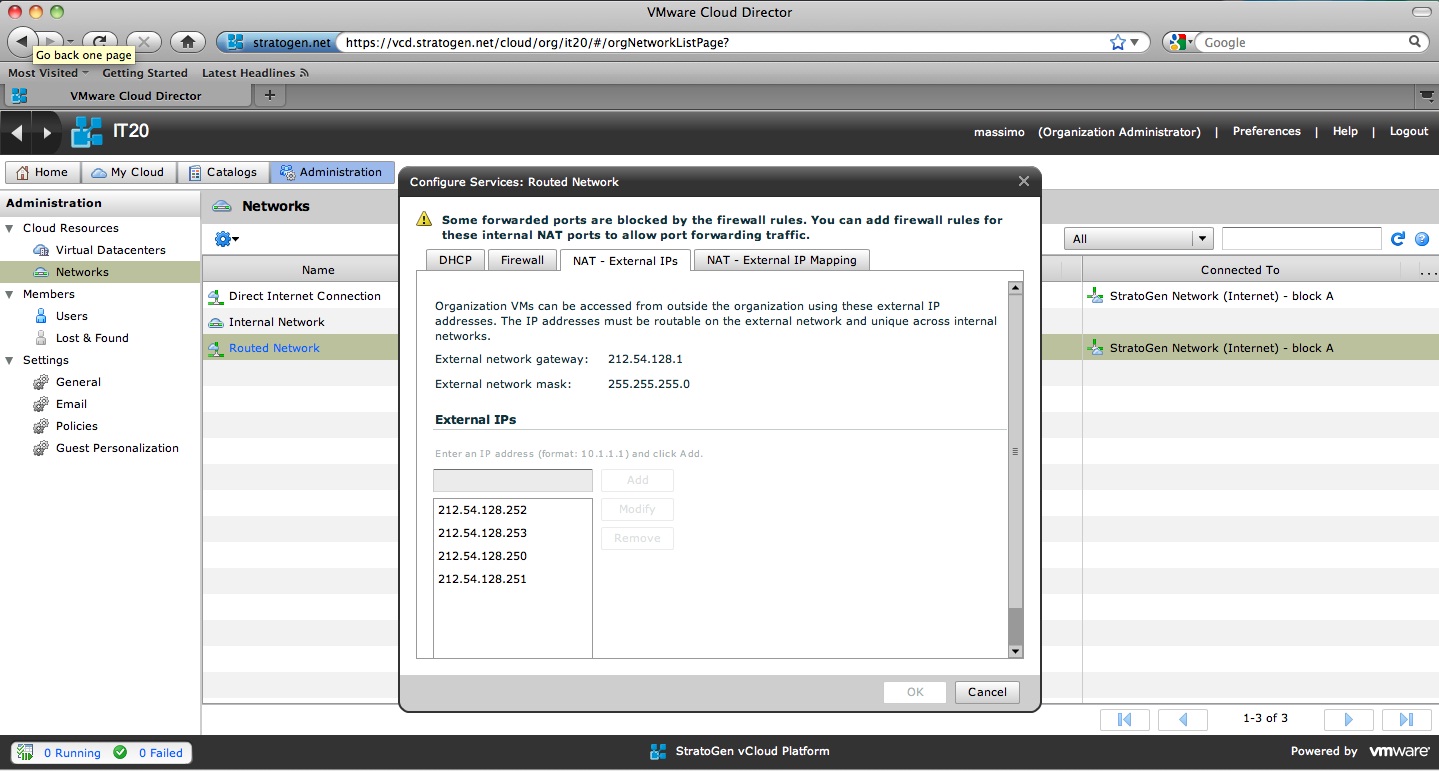Image resolution: width=1439 pixels, height=771 pixels.
Task: Close the Configure Services dialog
Action: (1023, 181)
